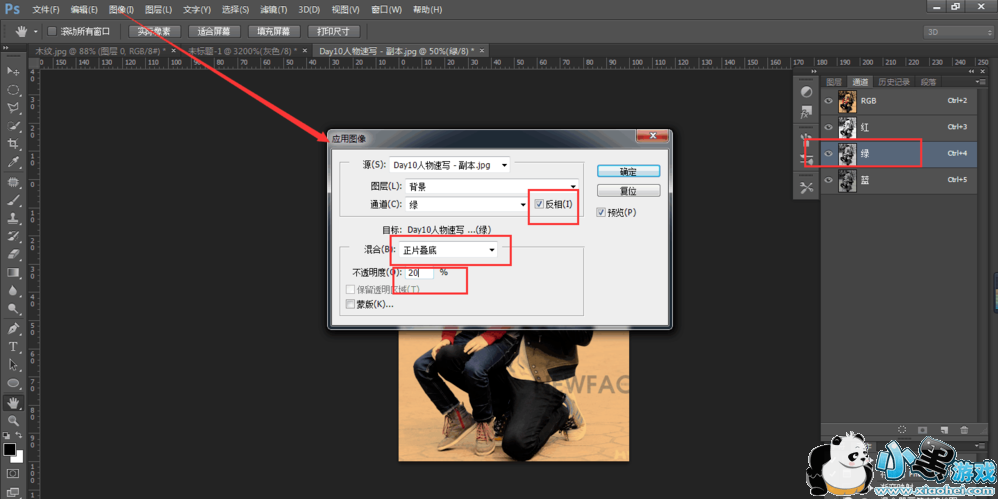Select the Eyedropper tool
This screenshot has height=499, width=998.
13,162
